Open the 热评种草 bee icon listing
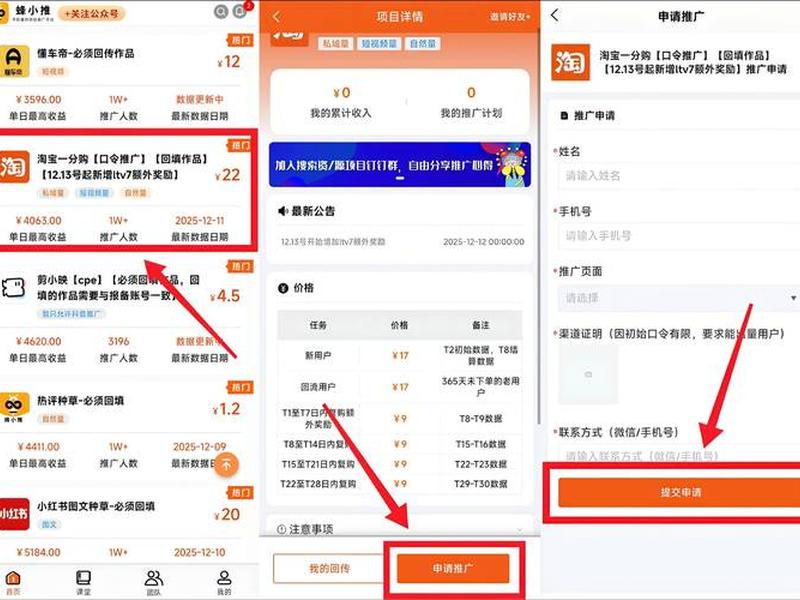The image size is (800, 600). (14, 408)
